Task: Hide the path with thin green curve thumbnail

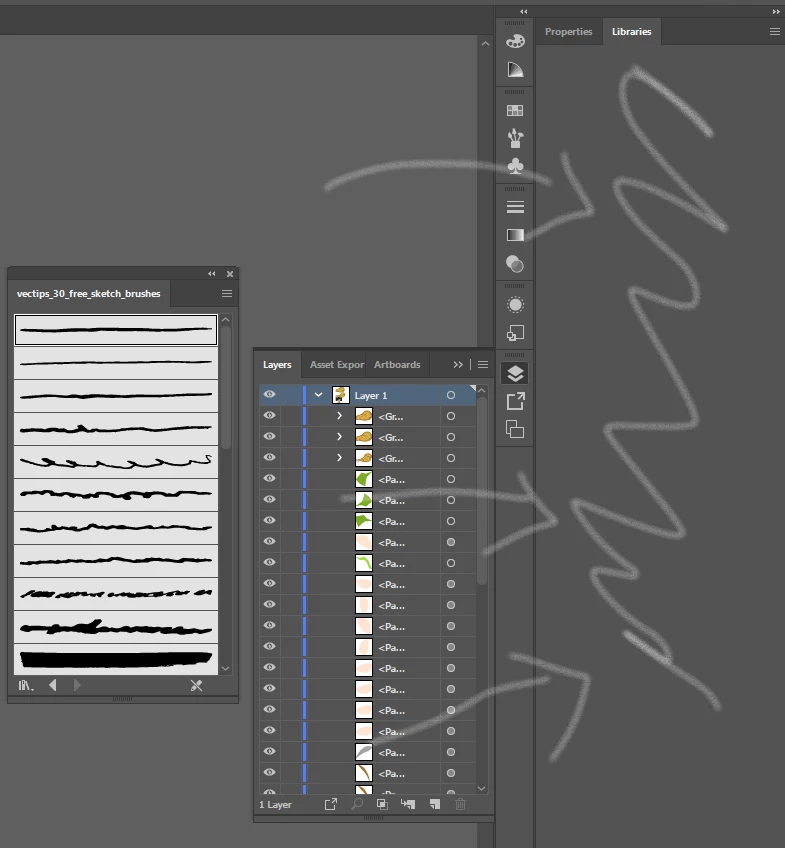Action: pyautogui.click(x=269, y=562)
